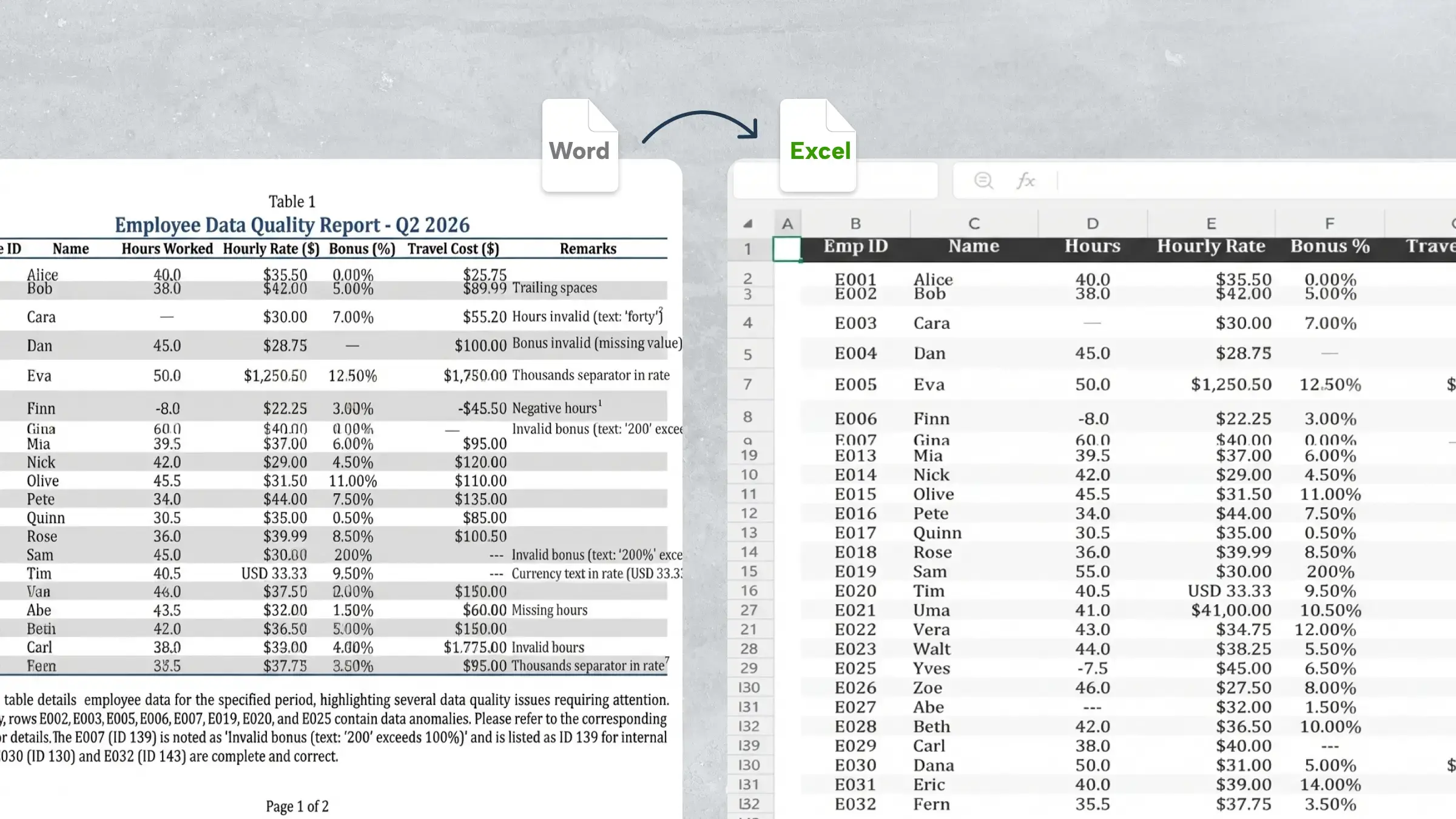
Task: Click cell '-7.5' hours for Yves
Action: (x=1093, y=669)
